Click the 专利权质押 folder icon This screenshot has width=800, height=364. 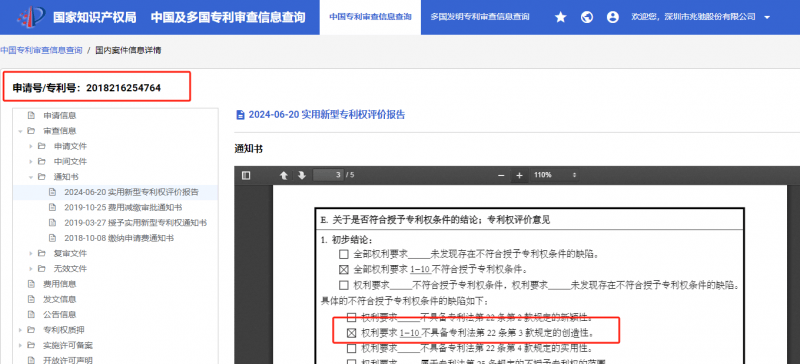pos(31,330)
